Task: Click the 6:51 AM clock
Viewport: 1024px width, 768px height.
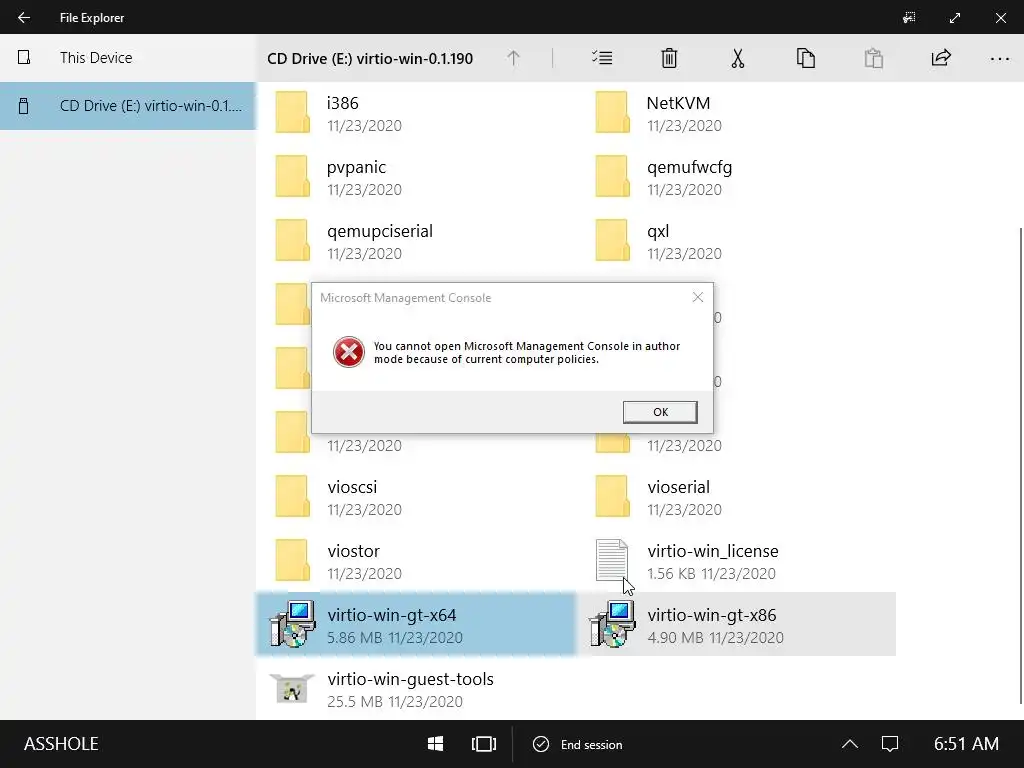Action: [x=966, y=744]
